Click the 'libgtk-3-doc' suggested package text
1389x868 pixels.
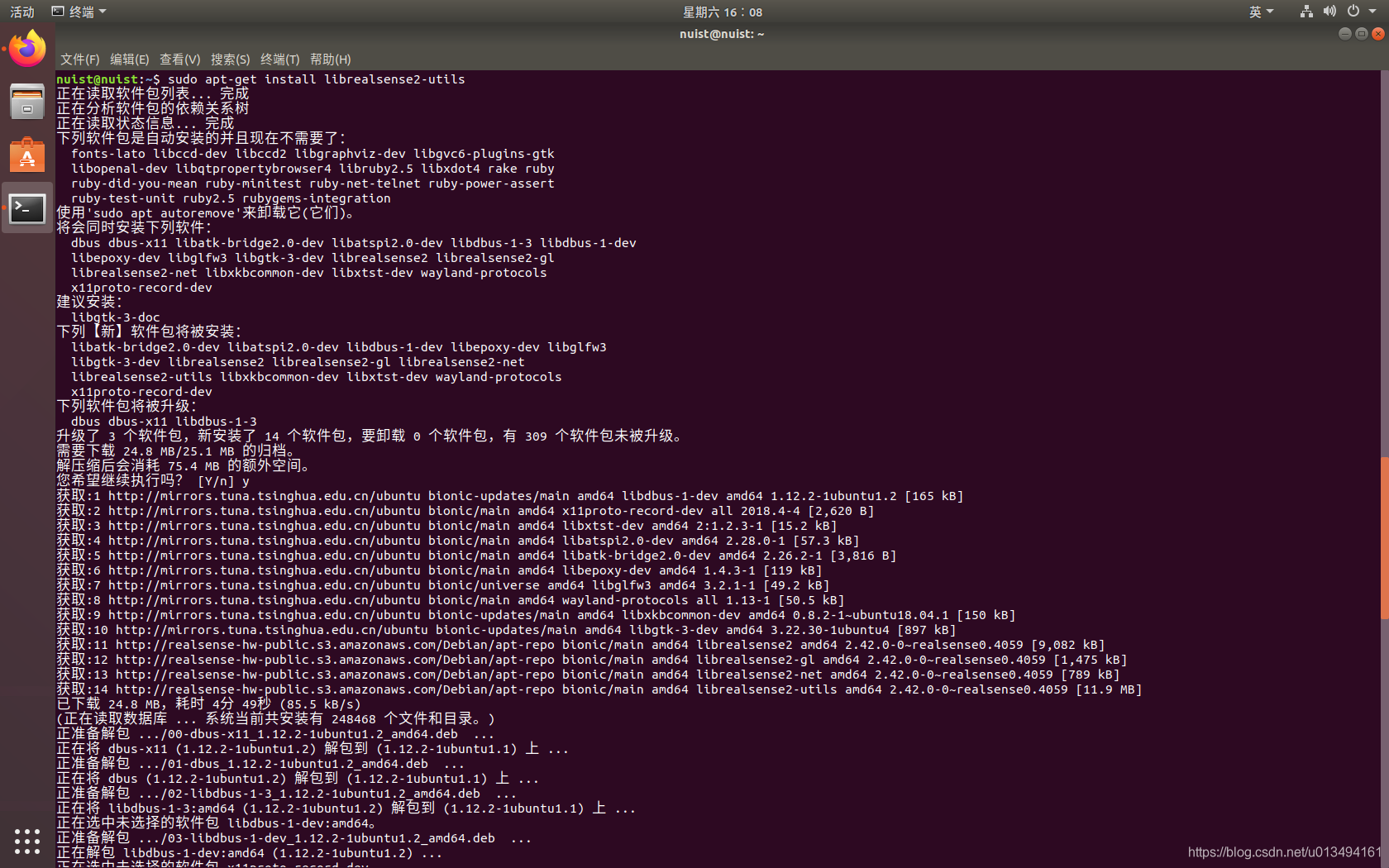(116, 317)
